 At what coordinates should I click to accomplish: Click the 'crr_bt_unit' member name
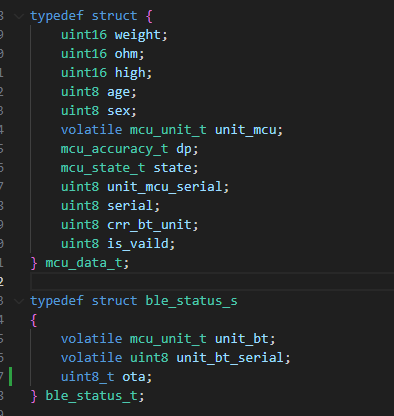coord(149,225)
